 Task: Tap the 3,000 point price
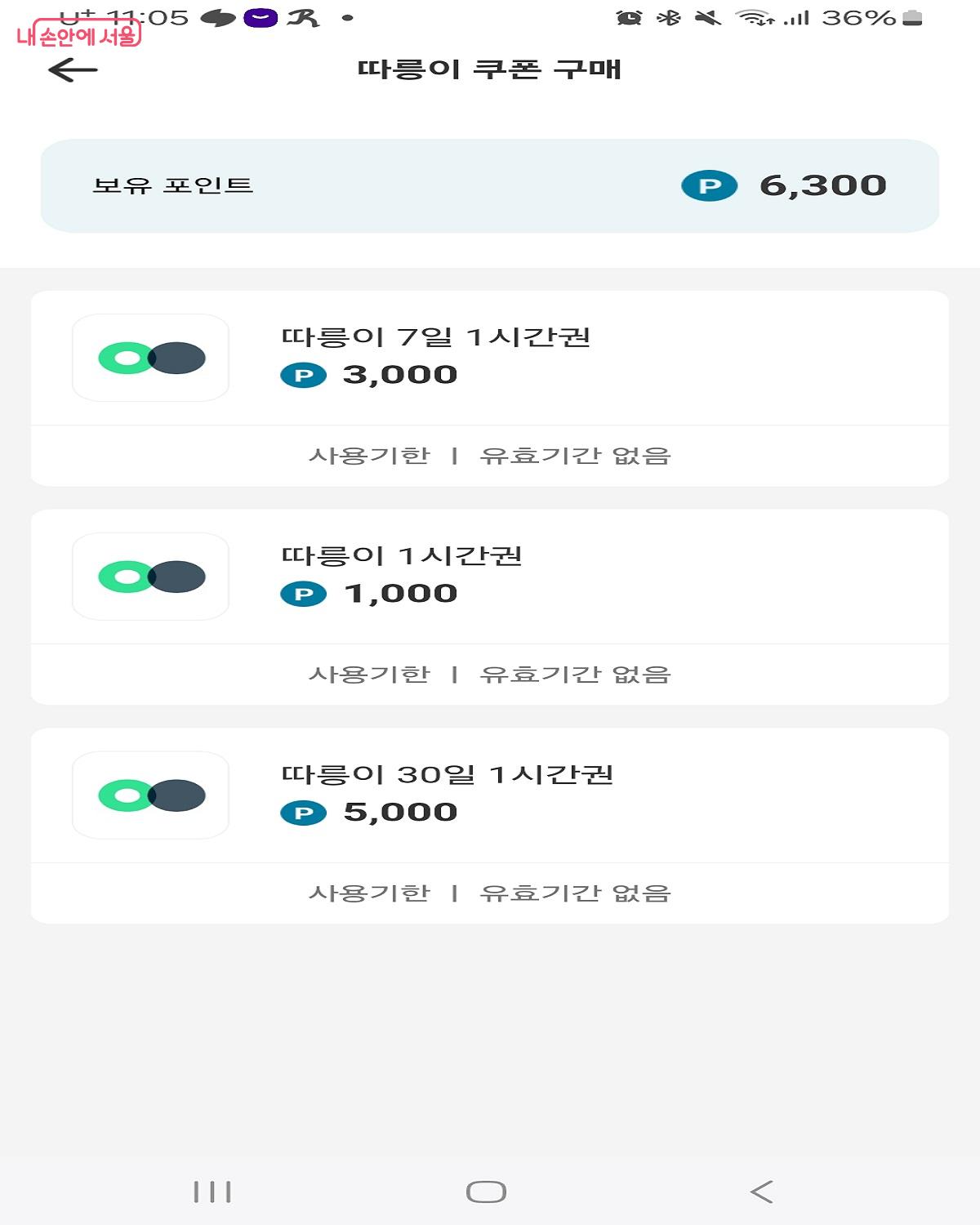400,376
